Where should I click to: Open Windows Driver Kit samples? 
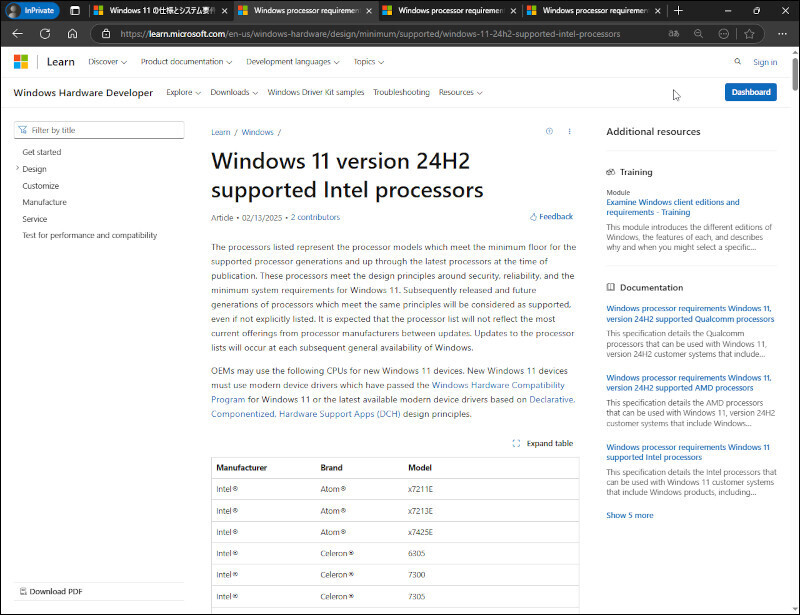coord(316,92)
